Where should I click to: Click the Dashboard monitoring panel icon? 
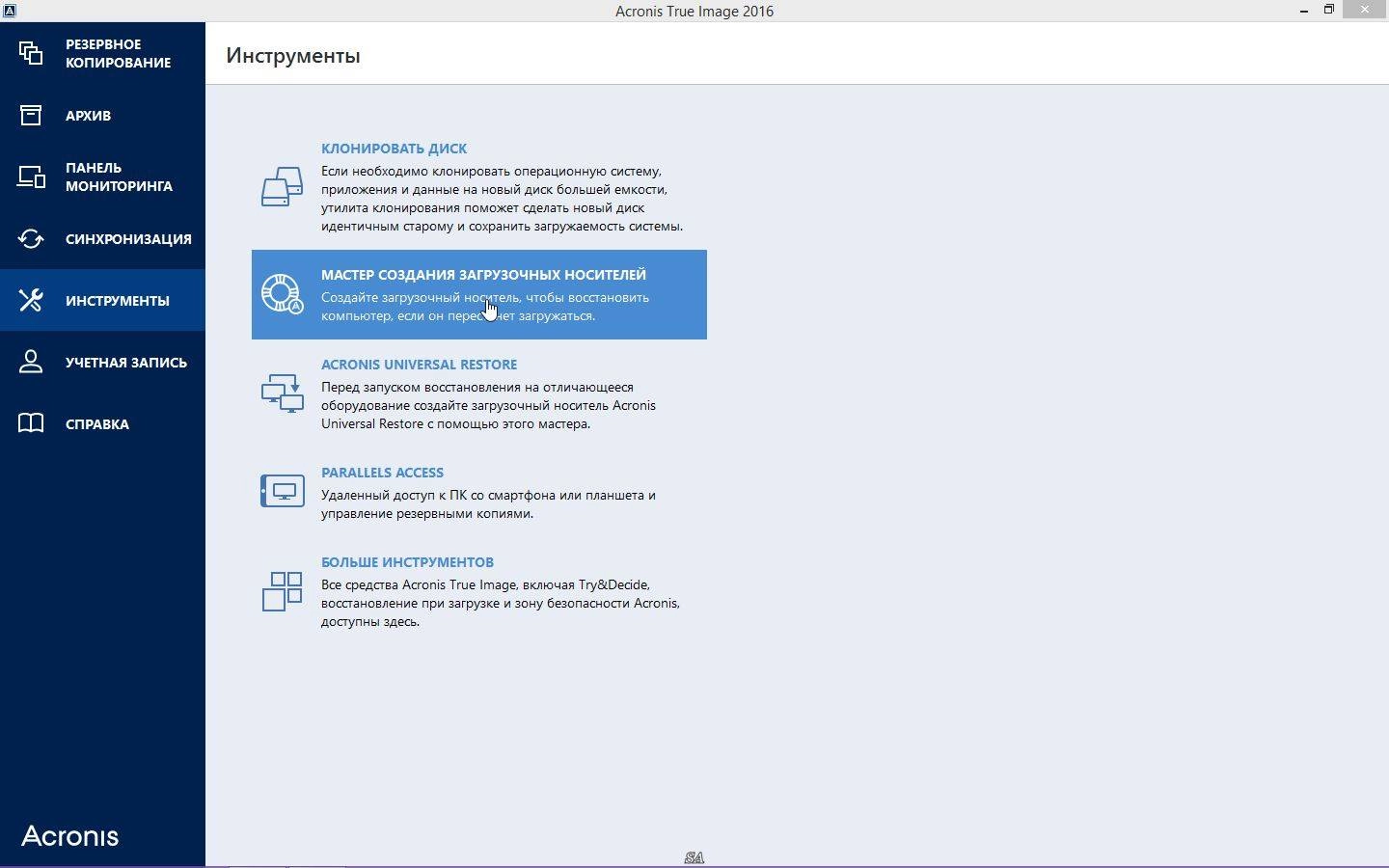(31, 176)
